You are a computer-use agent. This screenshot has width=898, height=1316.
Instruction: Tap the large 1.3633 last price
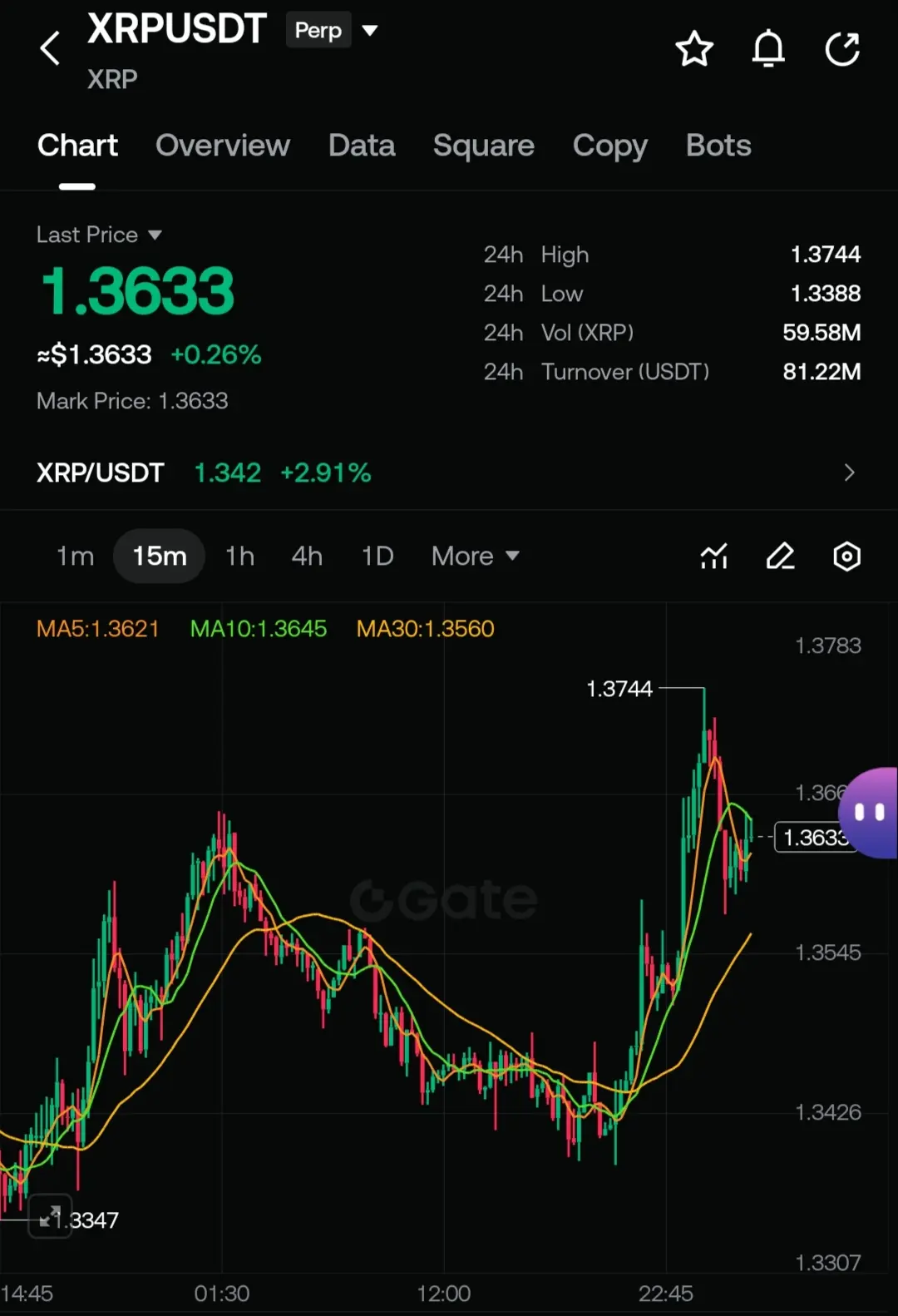click(x=138, y=291)
